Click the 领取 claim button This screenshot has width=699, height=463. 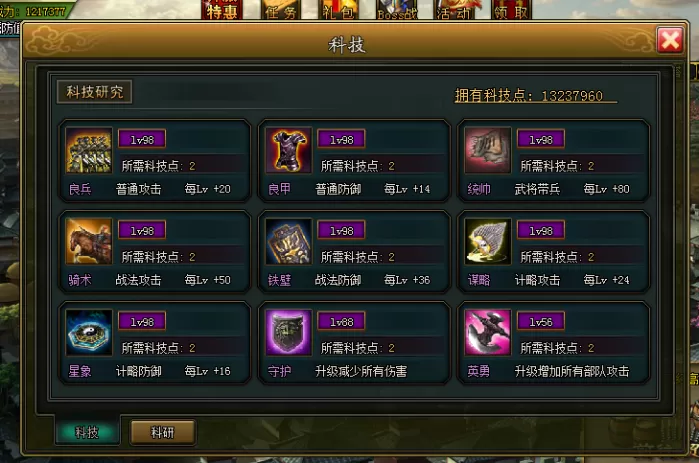coord(511,10)
